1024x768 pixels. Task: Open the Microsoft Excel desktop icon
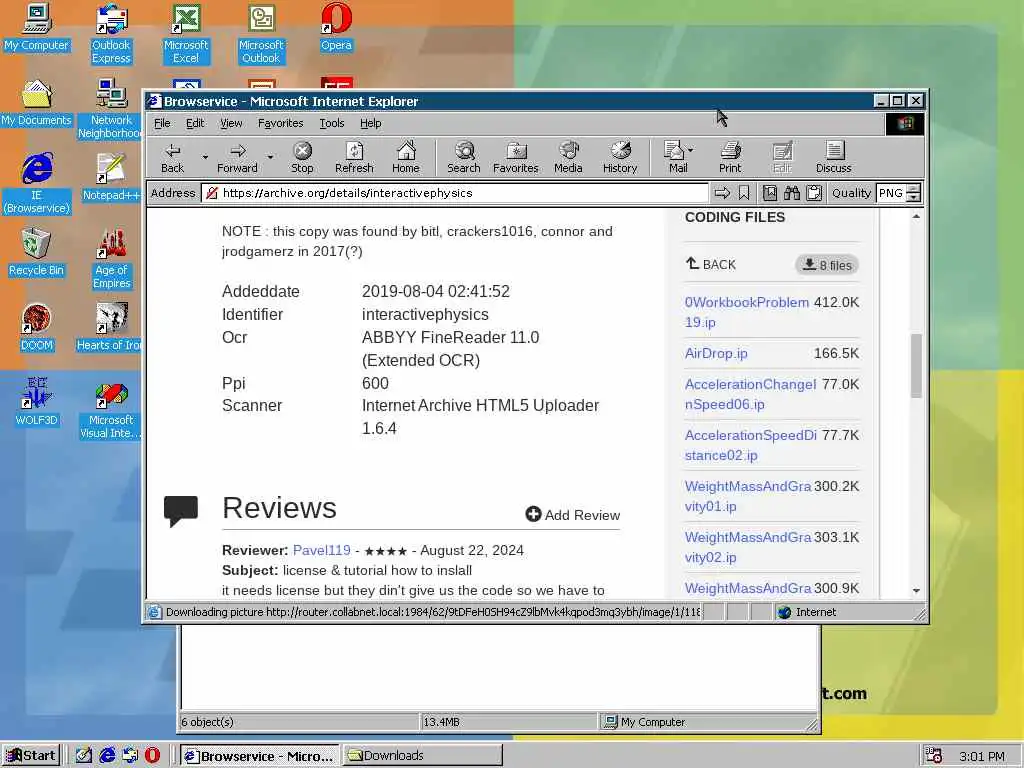tap(186, 33)
